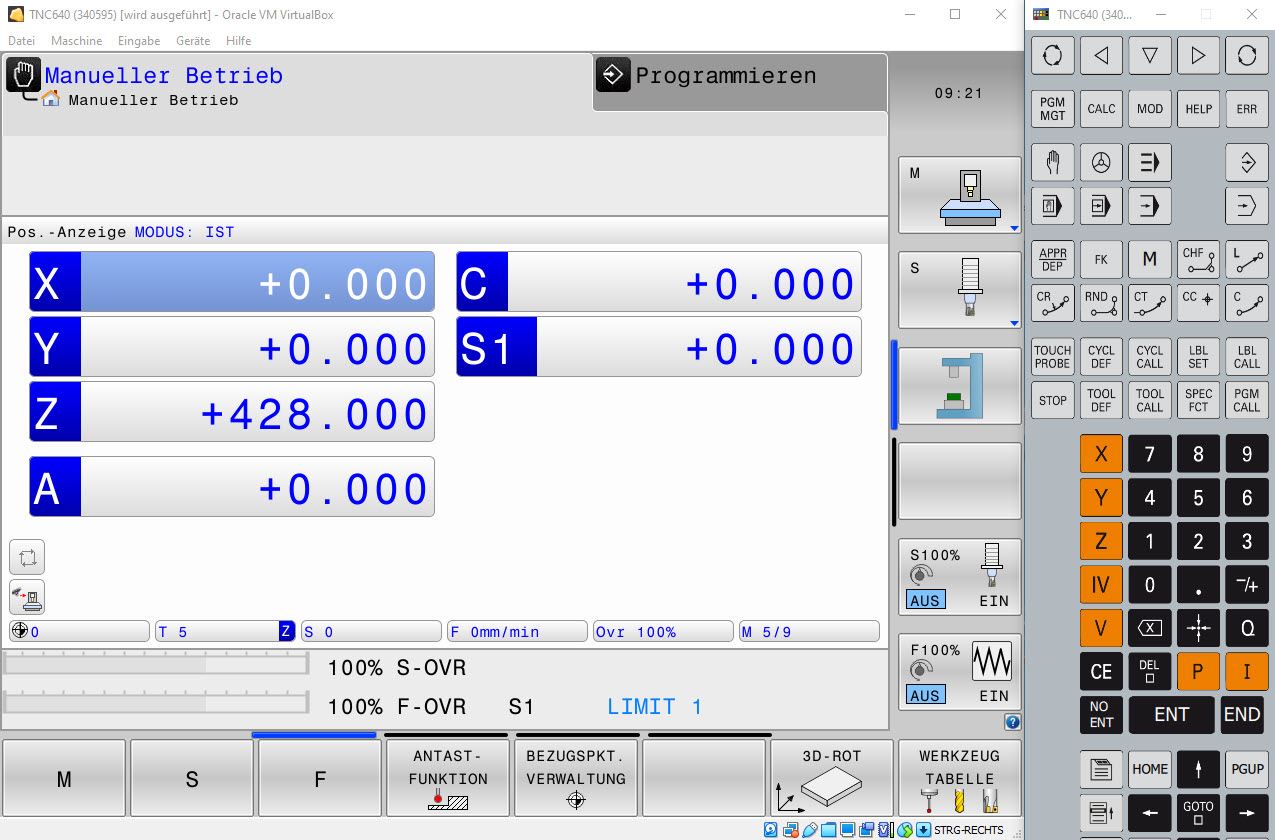Click the CC circle center key
1275x840 pixels.
click(x=1198, y=303)
